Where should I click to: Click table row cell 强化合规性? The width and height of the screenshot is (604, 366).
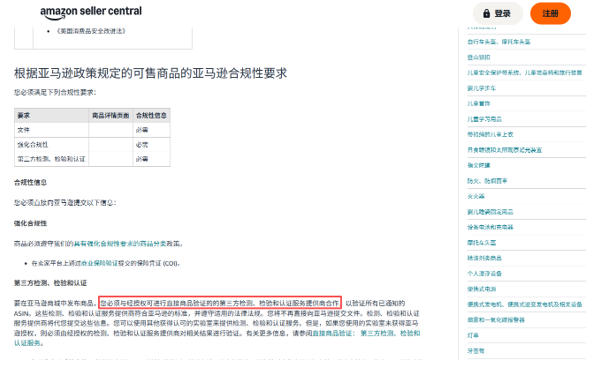coord(52,144)
